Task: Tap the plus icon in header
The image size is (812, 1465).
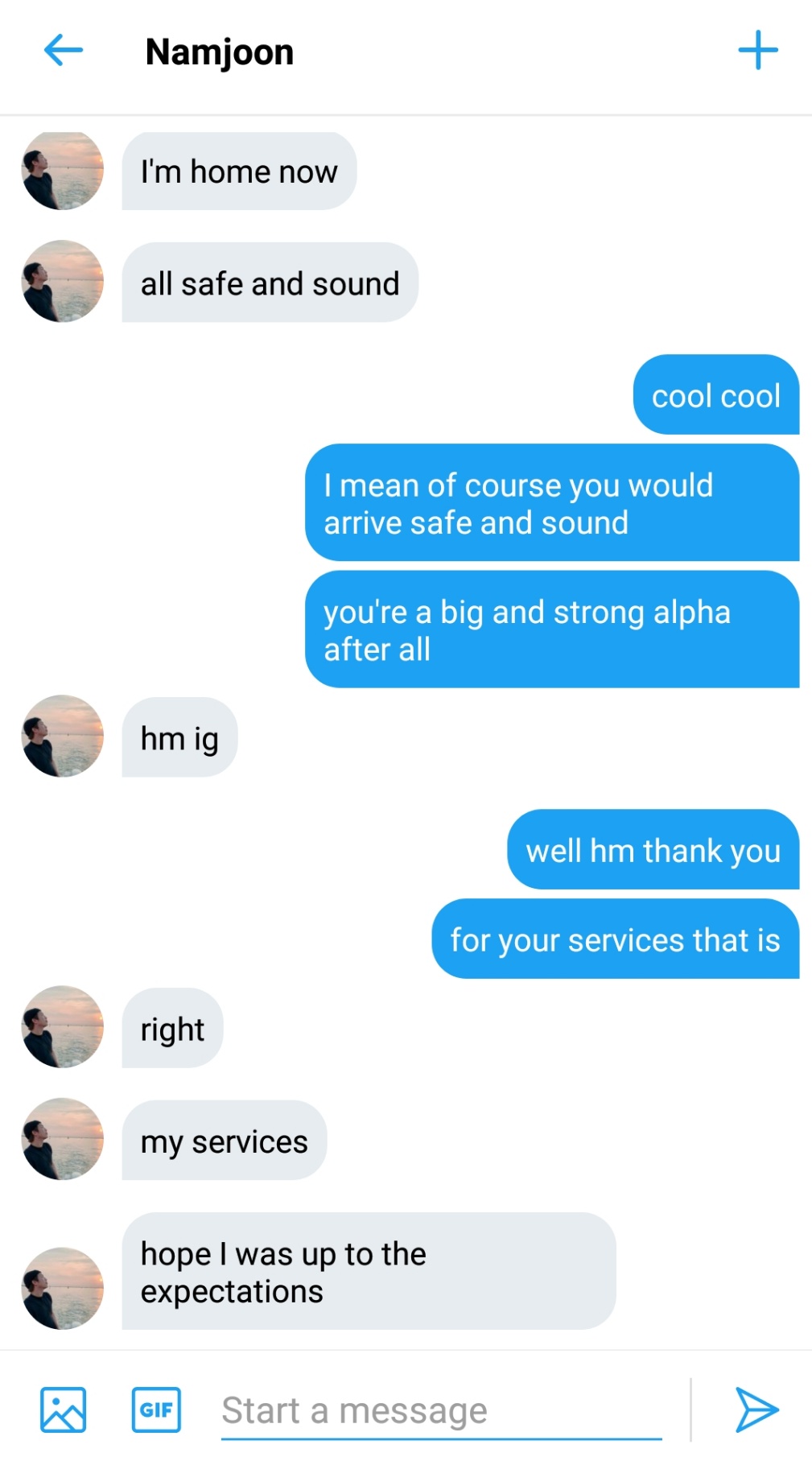Action: coord(758,51)
